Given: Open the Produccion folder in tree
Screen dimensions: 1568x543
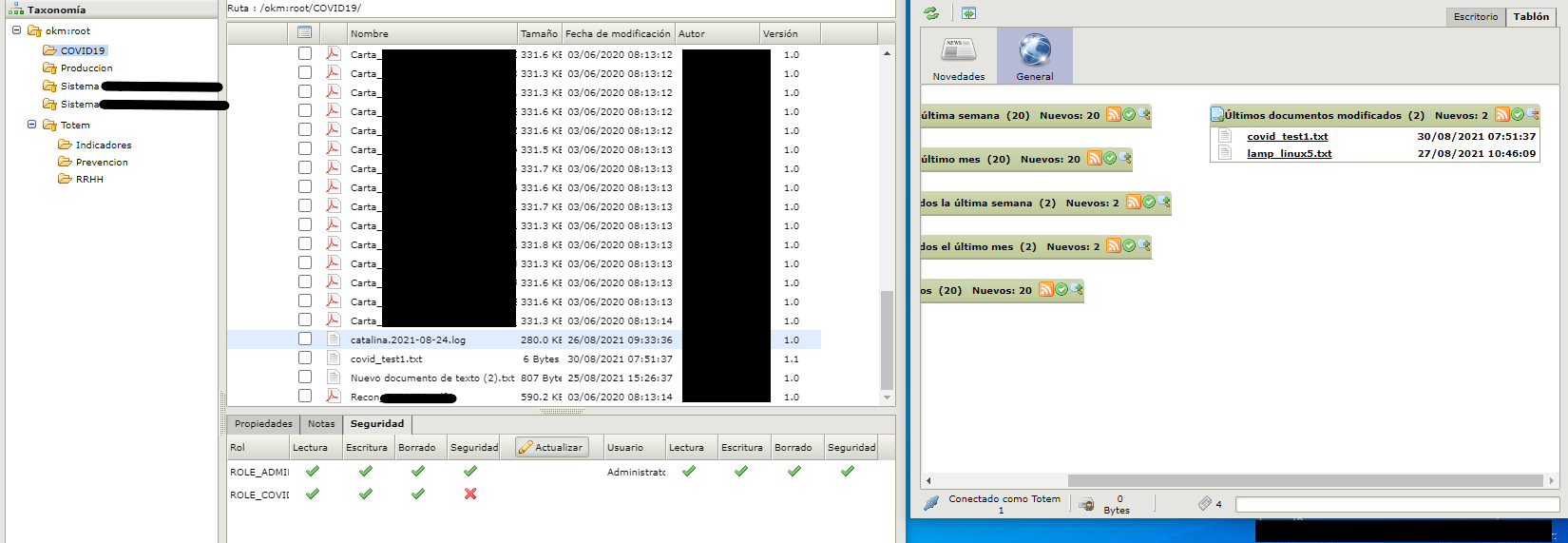Looking at the screenshot, I should (x=86, y=68).
